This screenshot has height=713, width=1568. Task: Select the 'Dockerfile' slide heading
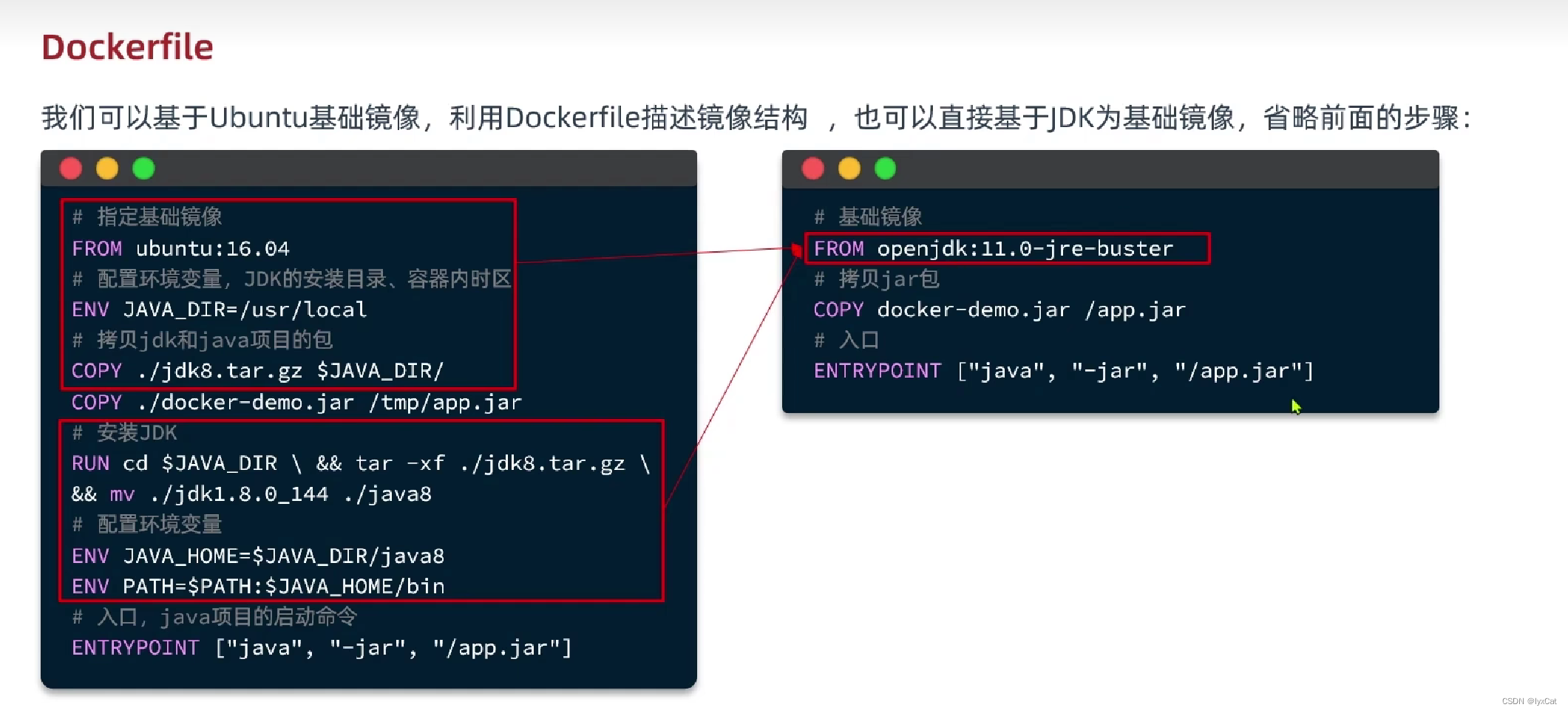[127, 47]
